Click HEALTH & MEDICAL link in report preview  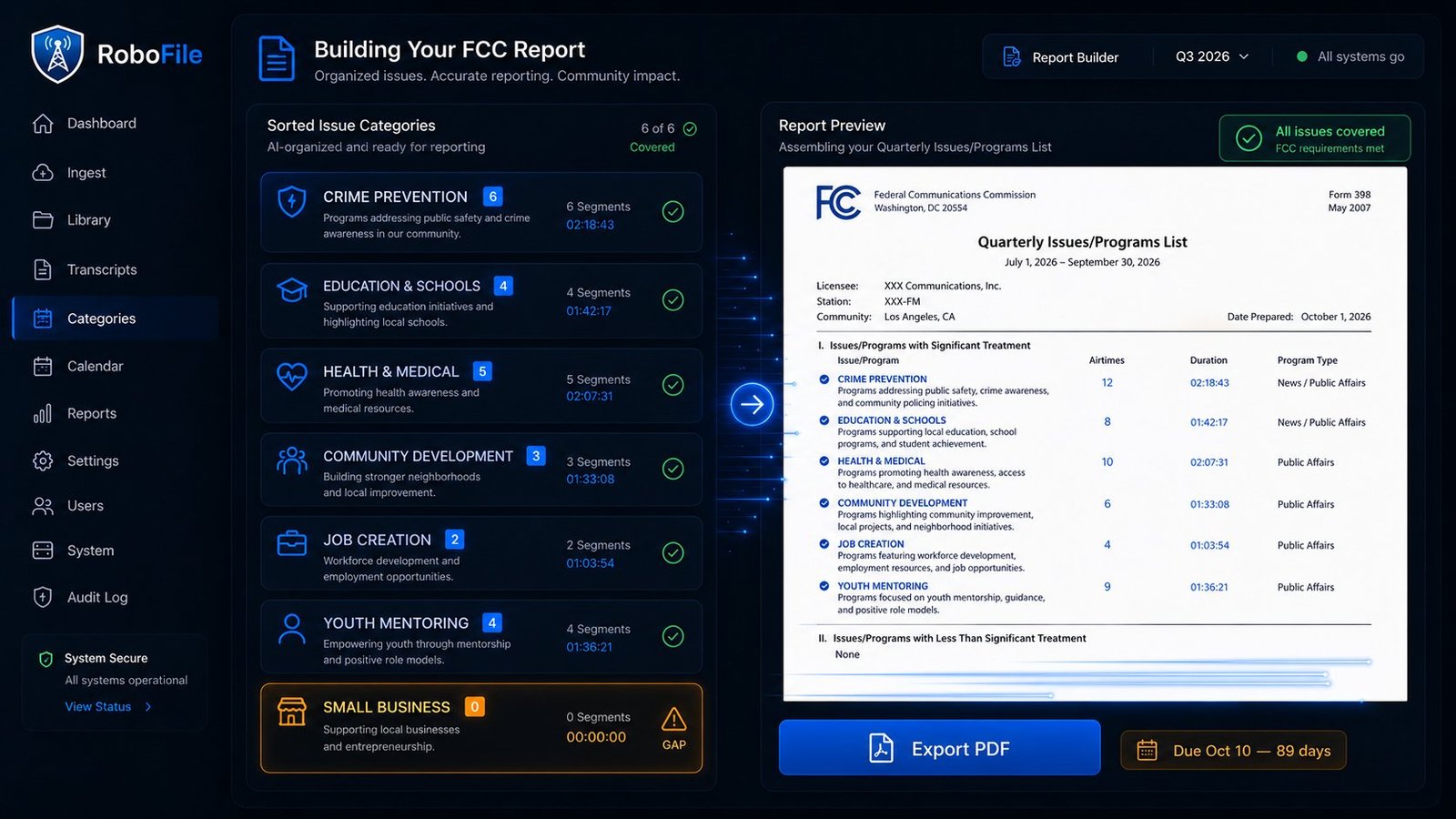pyautogui.click(x=881, y=461)
